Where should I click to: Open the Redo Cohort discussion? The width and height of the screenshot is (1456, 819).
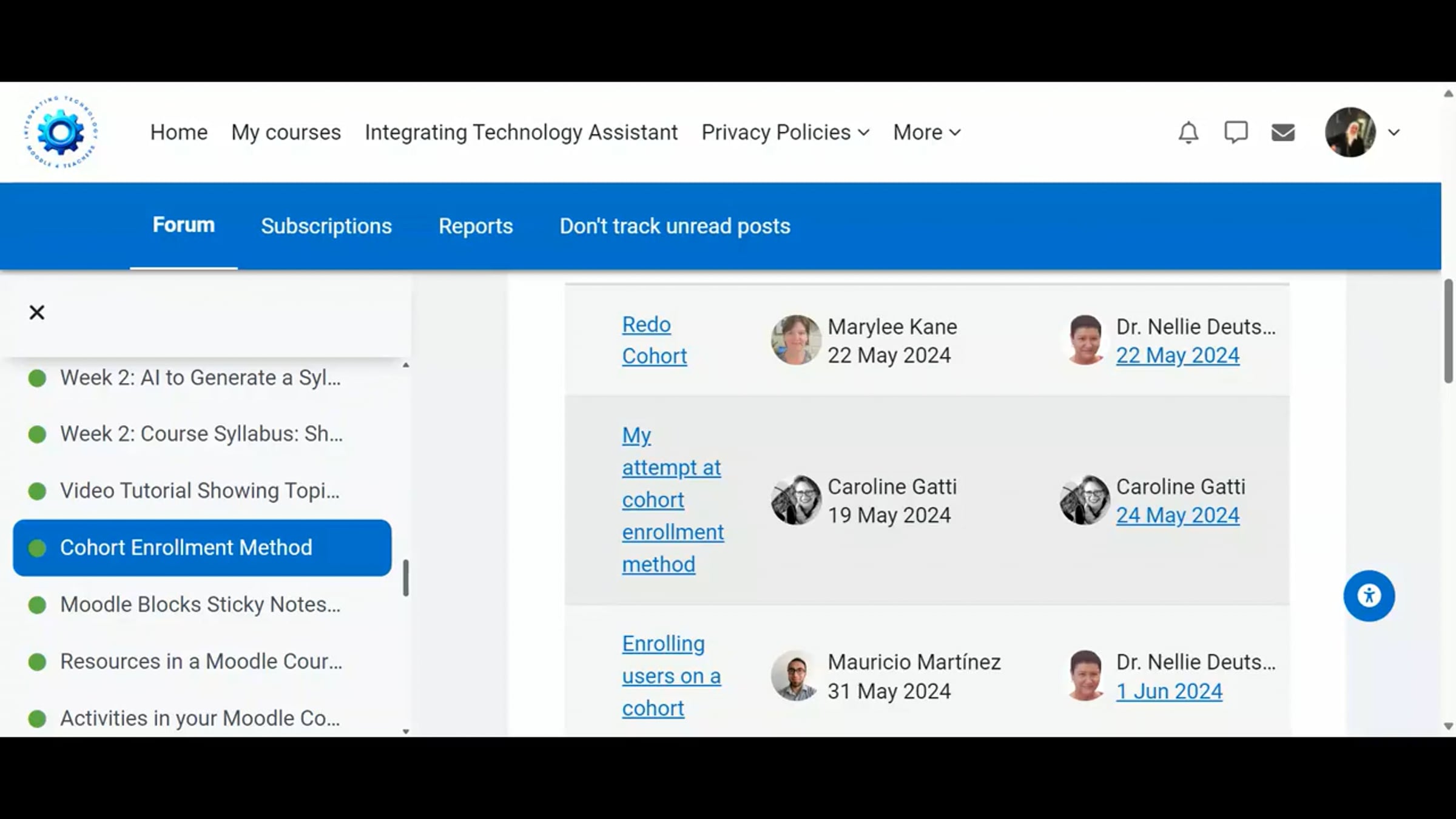tap(653, 340)
